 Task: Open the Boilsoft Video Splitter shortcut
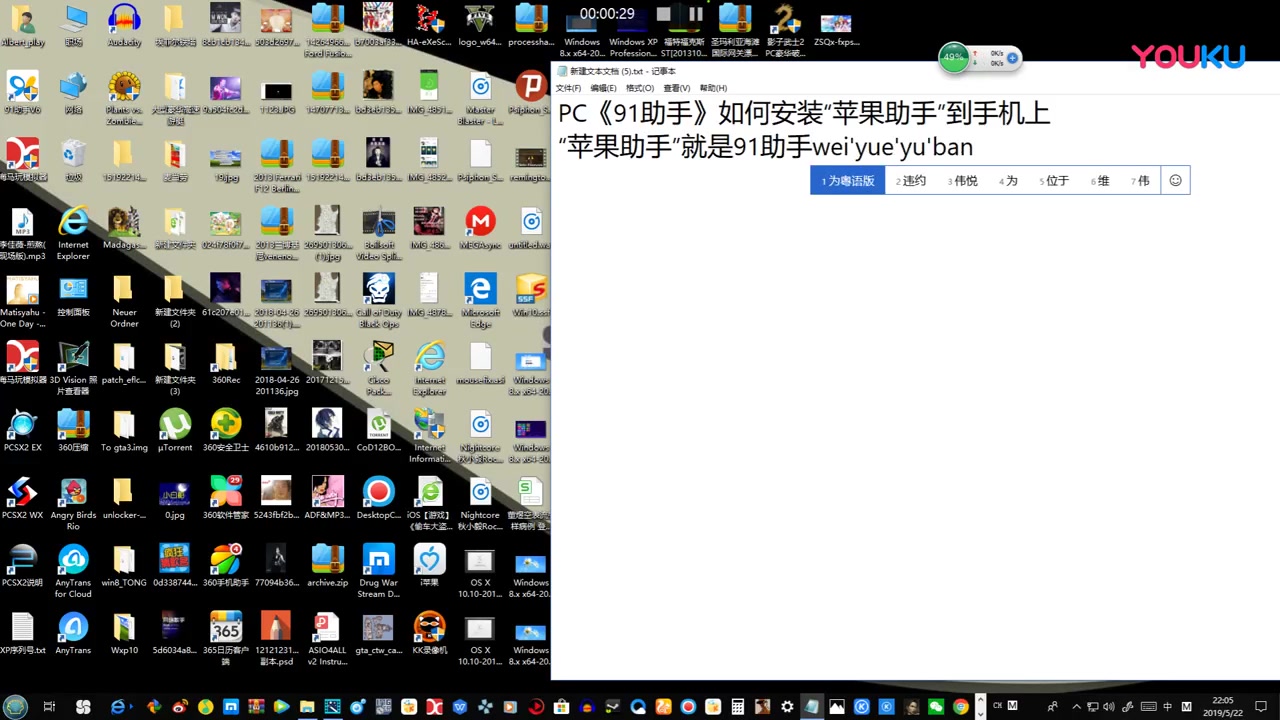378,234
